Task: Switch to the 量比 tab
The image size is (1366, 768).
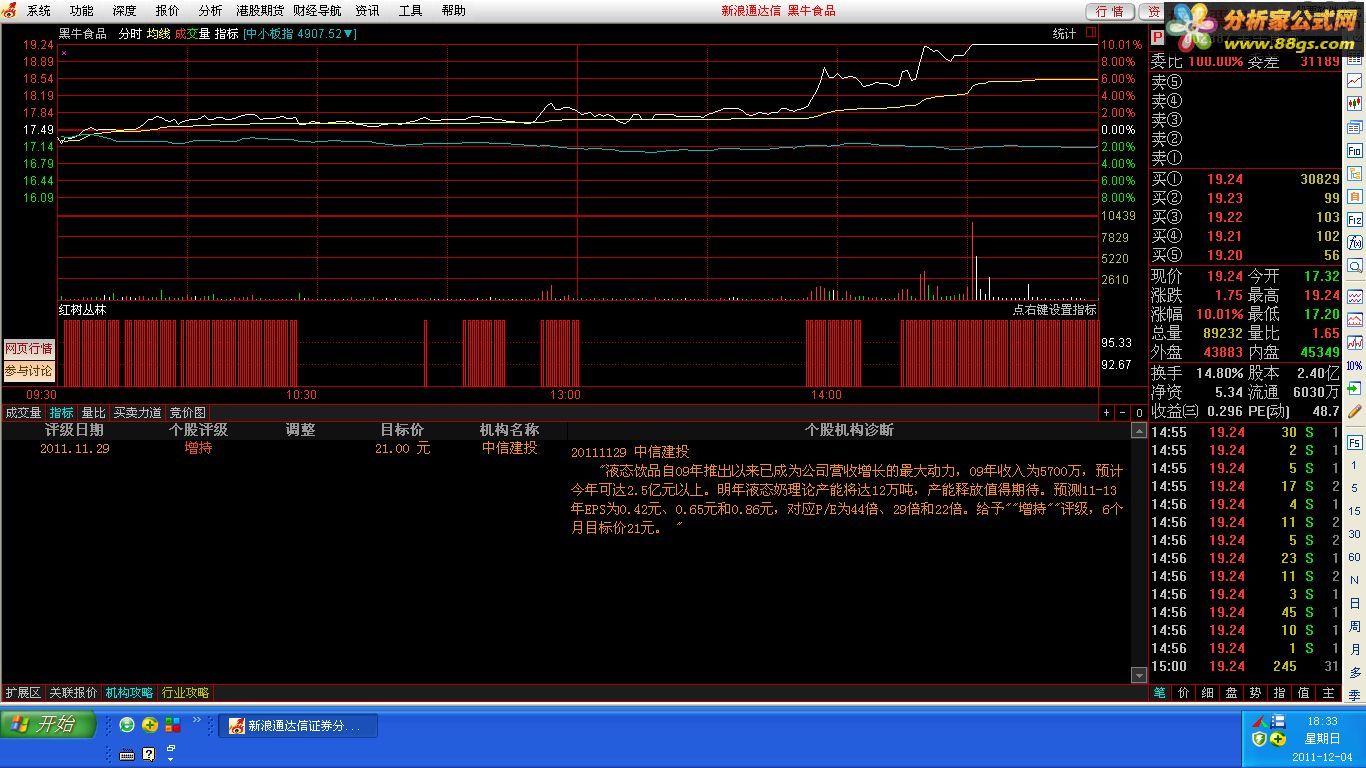Action: pos(93,413)
